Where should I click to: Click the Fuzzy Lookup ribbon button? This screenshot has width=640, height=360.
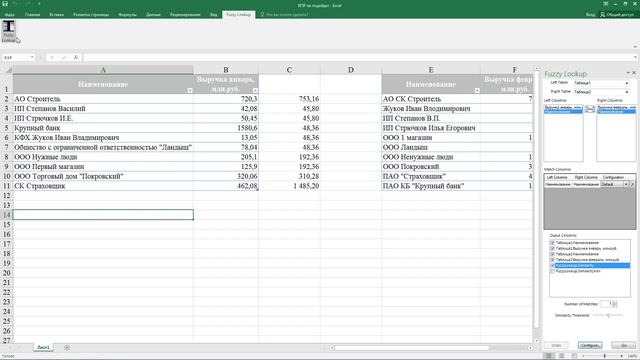9,31
